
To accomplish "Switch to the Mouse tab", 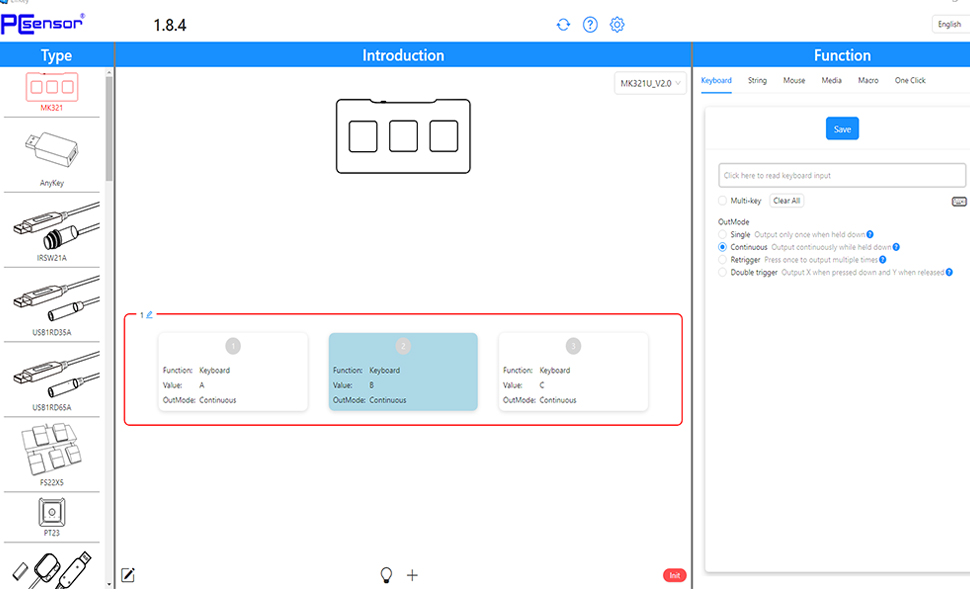I will [794, 80].
